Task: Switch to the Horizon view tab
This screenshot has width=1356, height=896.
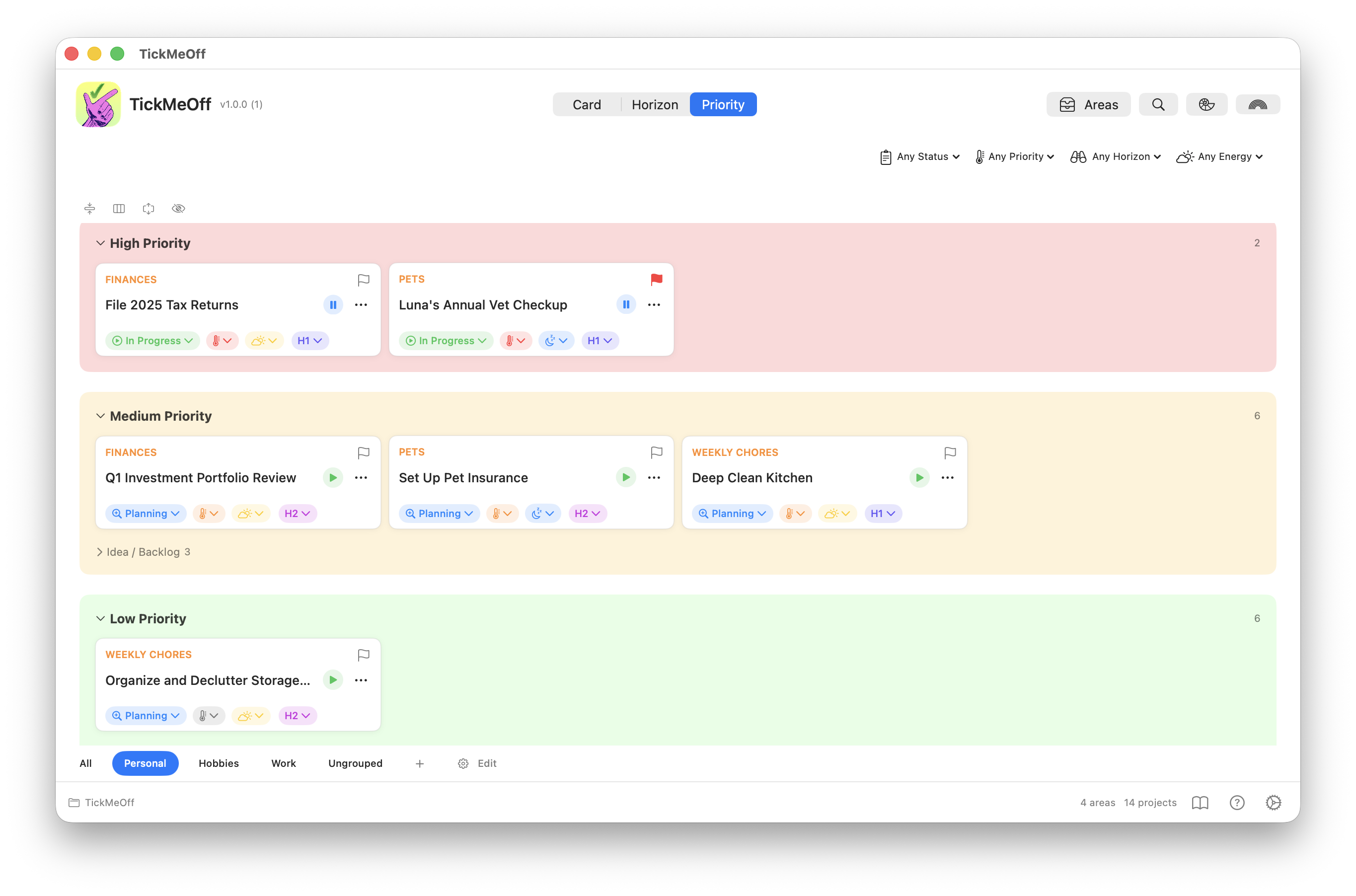Action: (654, 104)
